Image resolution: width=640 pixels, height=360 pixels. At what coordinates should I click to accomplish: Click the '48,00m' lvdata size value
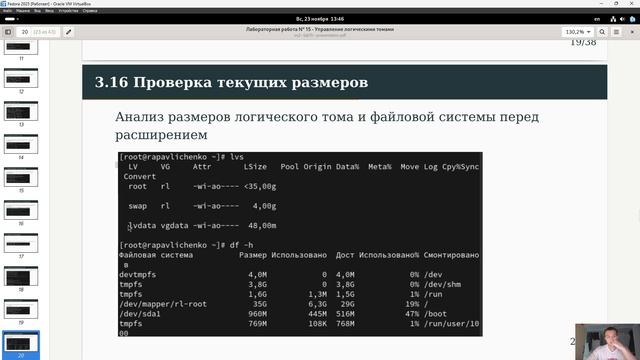coord(262,226)
